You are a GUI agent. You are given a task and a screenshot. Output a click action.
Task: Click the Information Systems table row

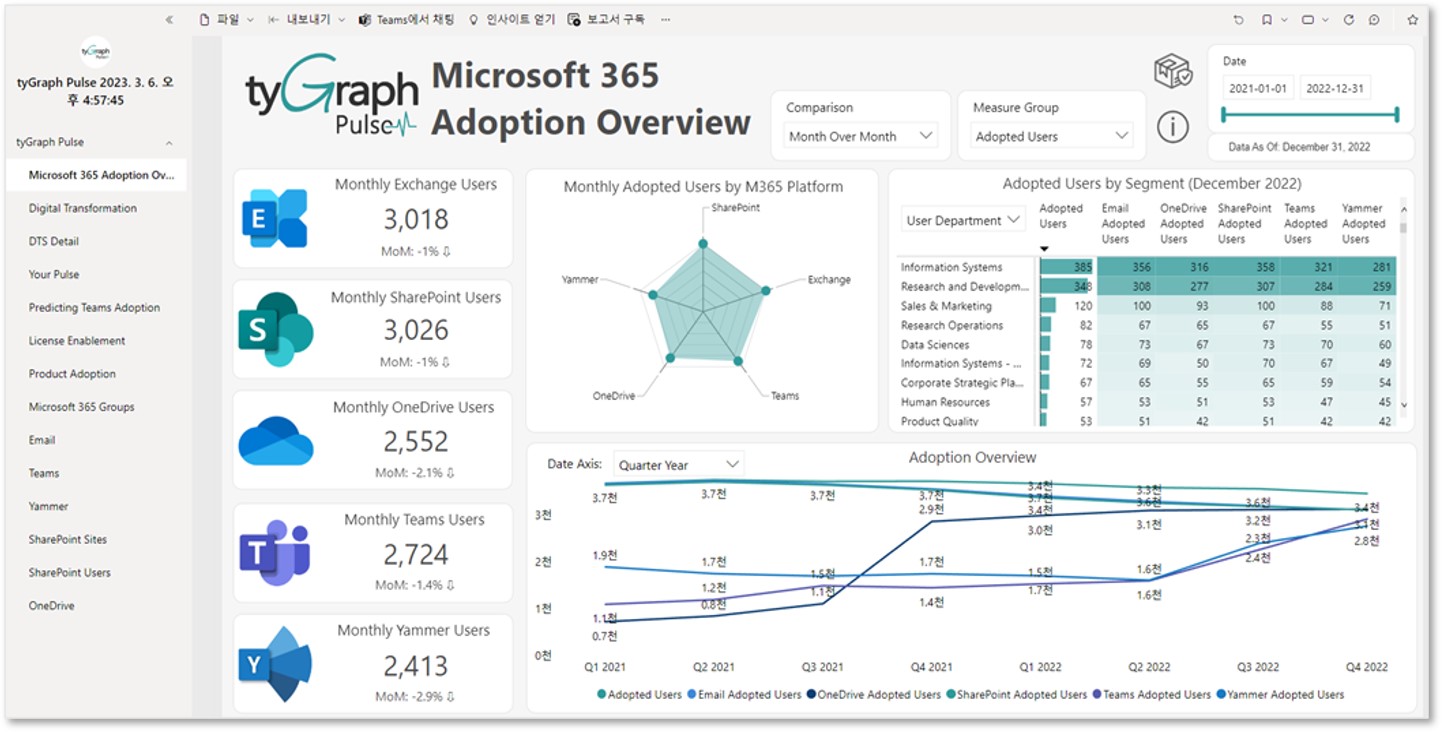[x=1146, y=267]
